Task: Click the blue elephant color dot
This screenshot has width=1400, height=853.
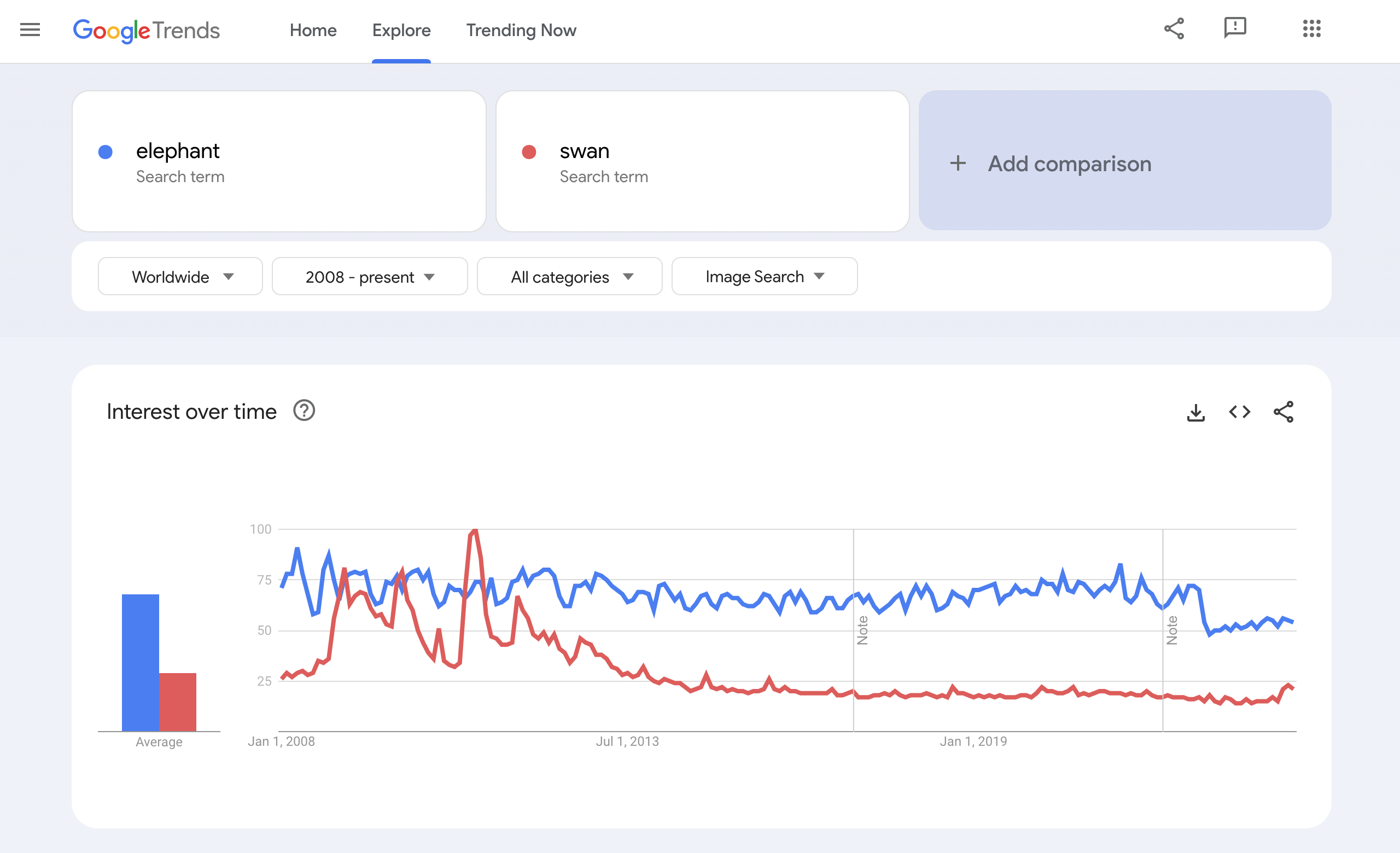Action: tap(106, 152)
